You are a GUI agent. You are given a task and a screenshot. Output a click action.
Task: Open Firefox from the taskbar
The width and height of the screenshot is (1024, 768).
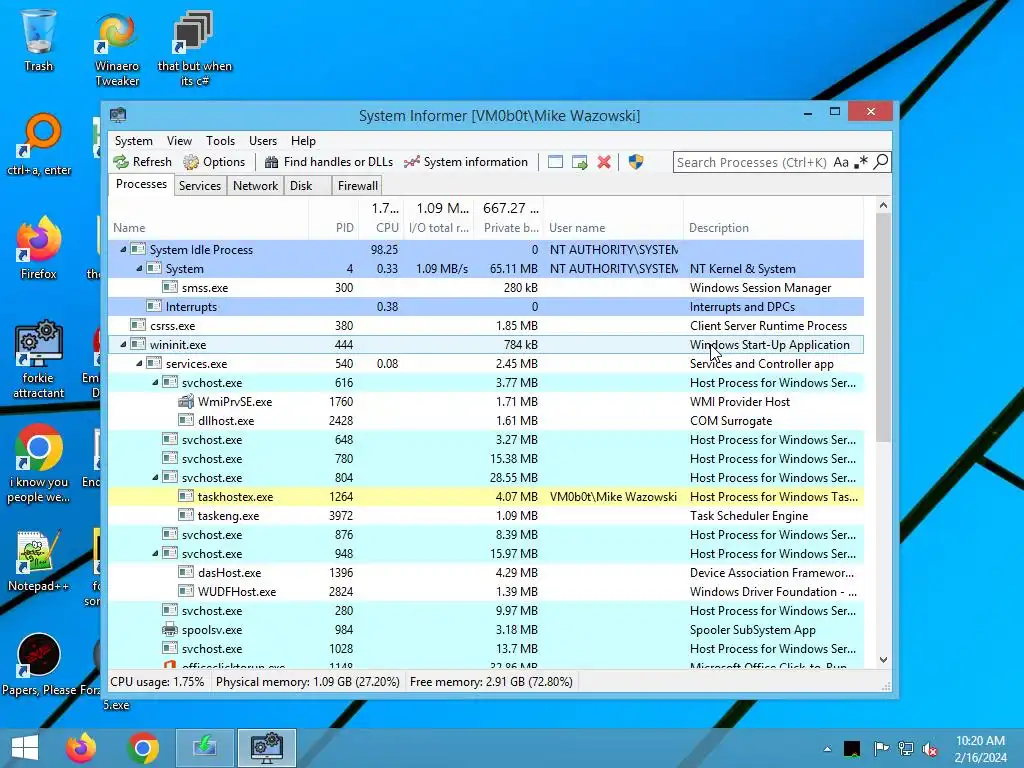pos(80,748)
